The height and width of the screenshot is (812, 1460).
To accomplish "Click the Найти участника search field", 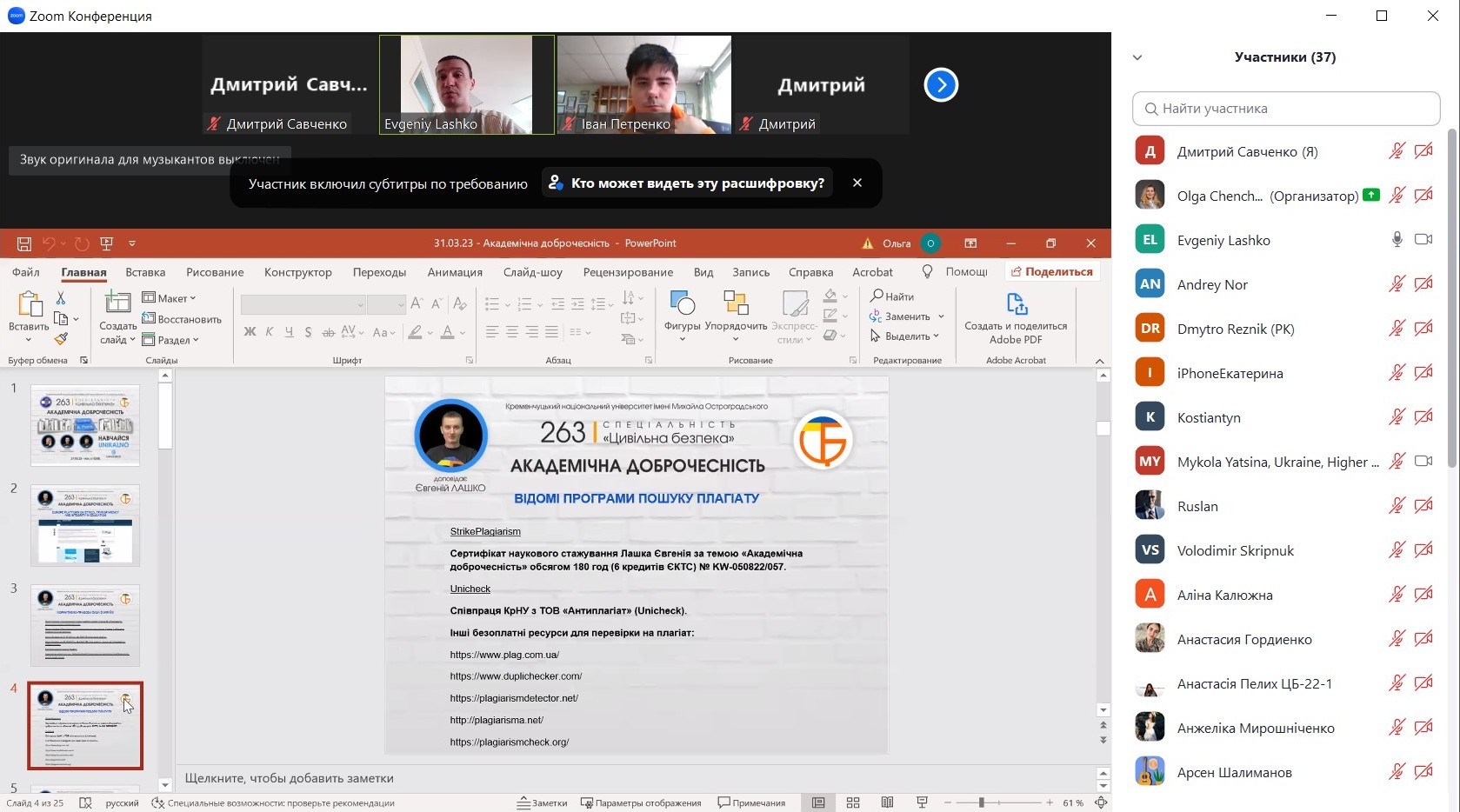I will (1286, 109).
